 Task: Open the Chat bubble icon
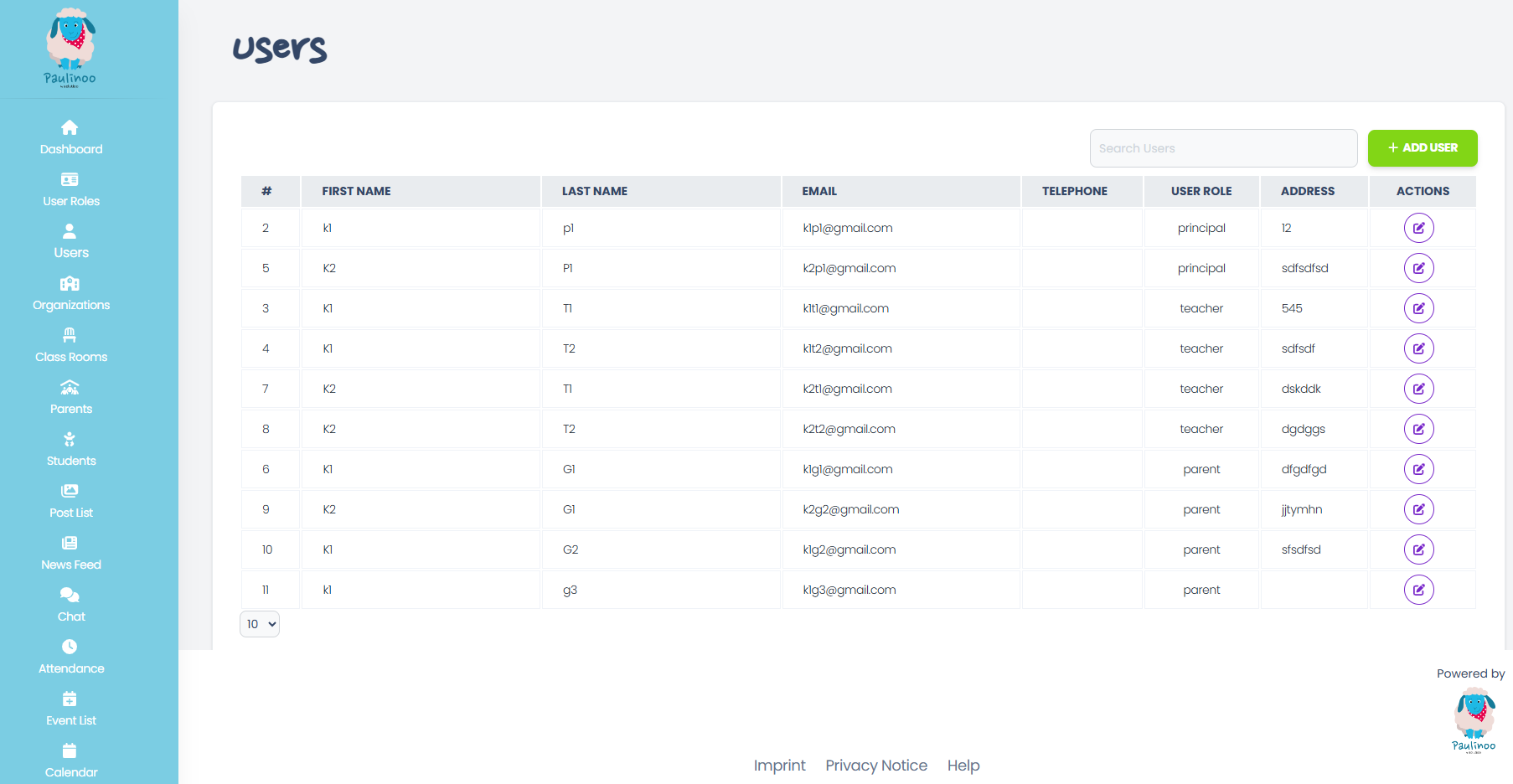click(x=70, y=595)
